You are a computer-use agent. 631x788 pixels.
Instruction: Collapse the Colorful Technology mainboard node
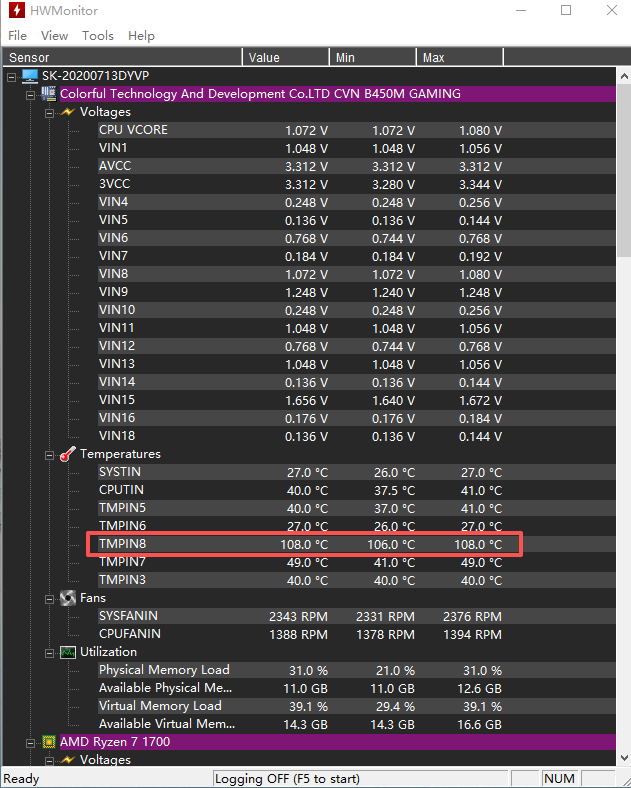[x=31, y=95]
